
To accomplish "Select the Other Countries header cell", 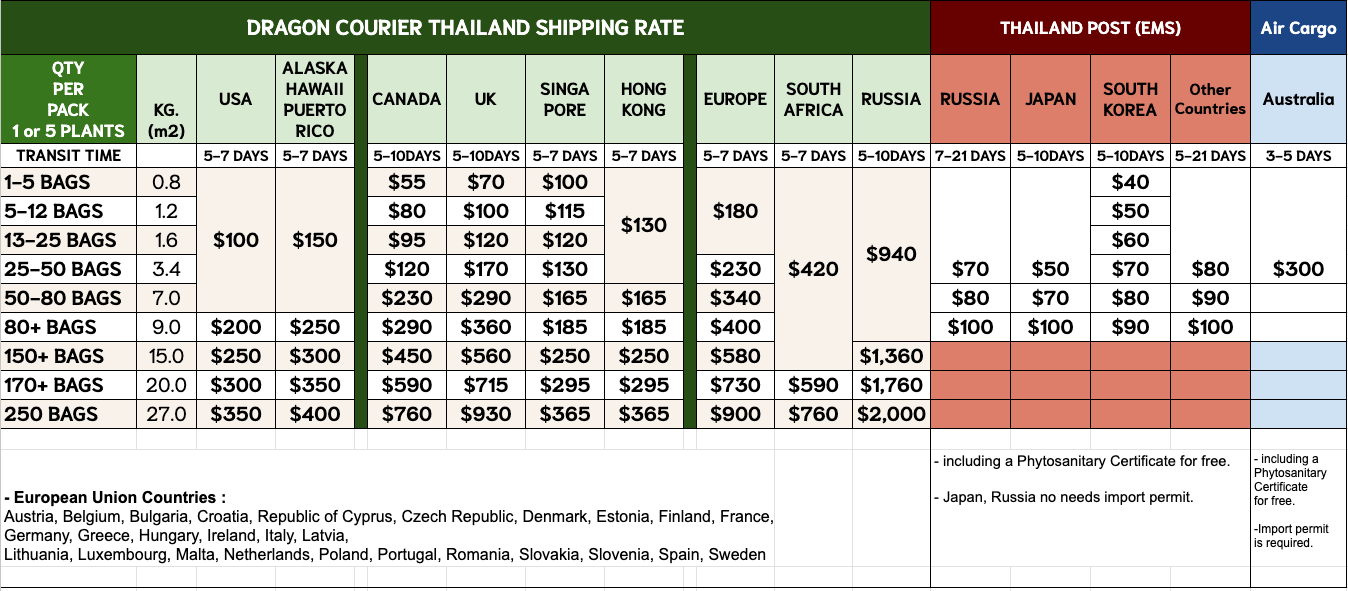I will [x=1210, y=99].
